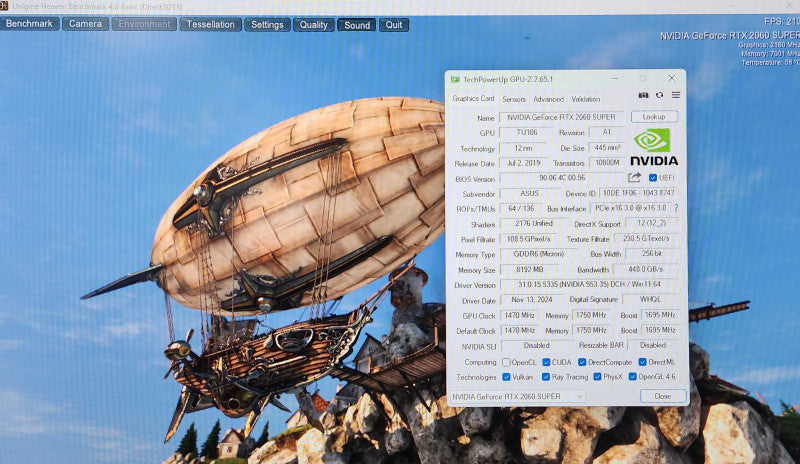Toggle the CUDA checkbox
Screen dimensions: 800x464
[x=546, y=362]
